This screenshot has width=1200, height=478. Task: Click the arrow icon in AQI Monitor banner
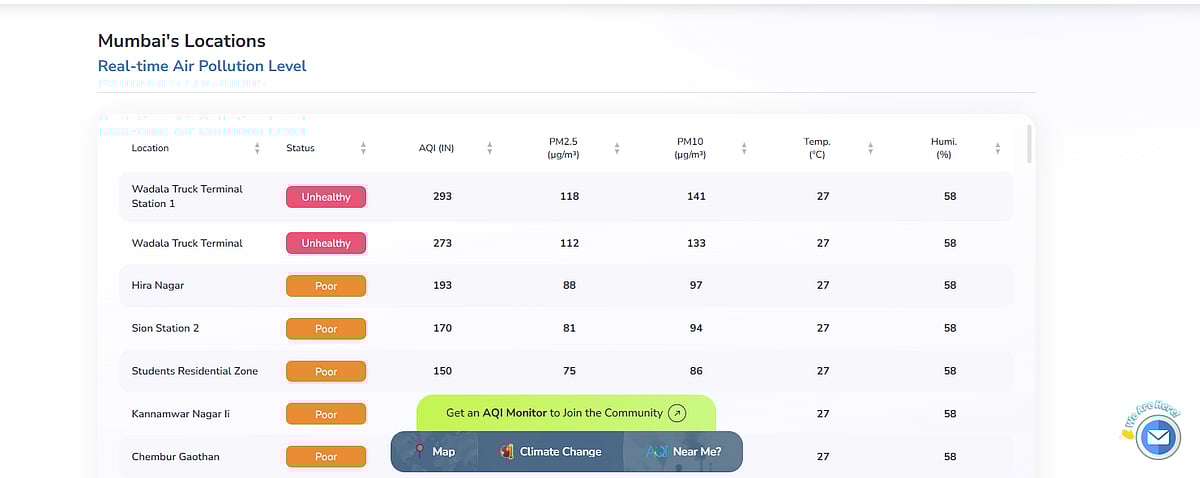(x=677, y=413)
